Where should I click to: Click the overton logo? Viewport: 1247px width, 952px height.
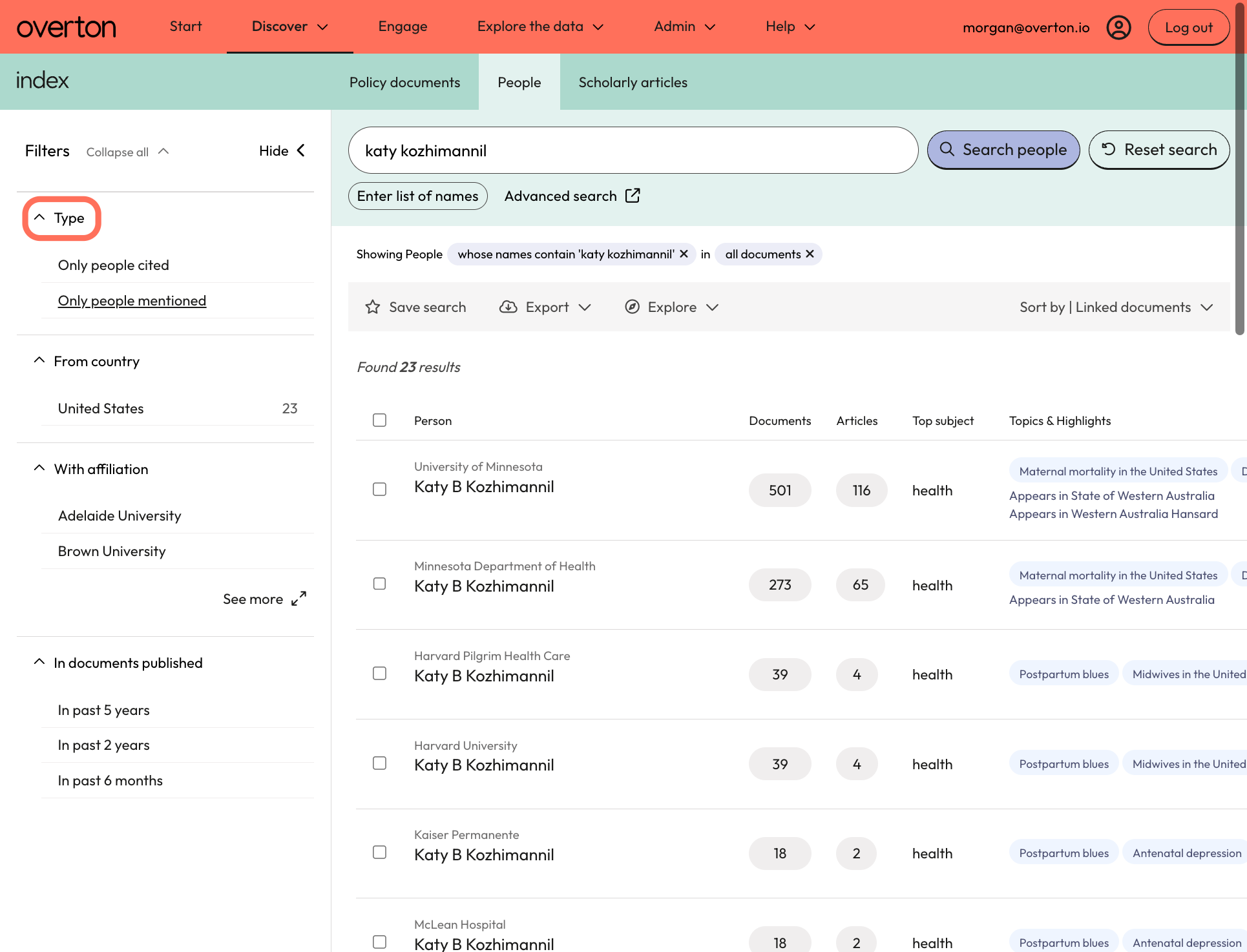pos(66,27)
